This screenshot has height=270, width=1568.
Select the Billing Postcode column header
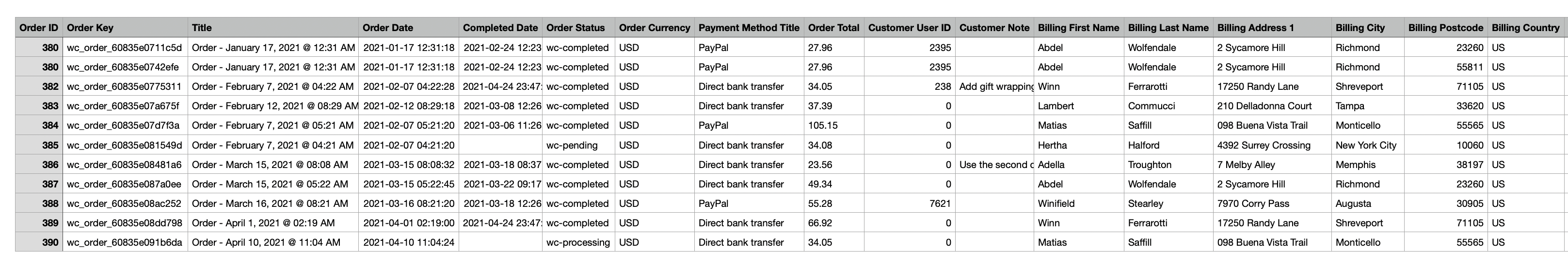coord(1445,27)
